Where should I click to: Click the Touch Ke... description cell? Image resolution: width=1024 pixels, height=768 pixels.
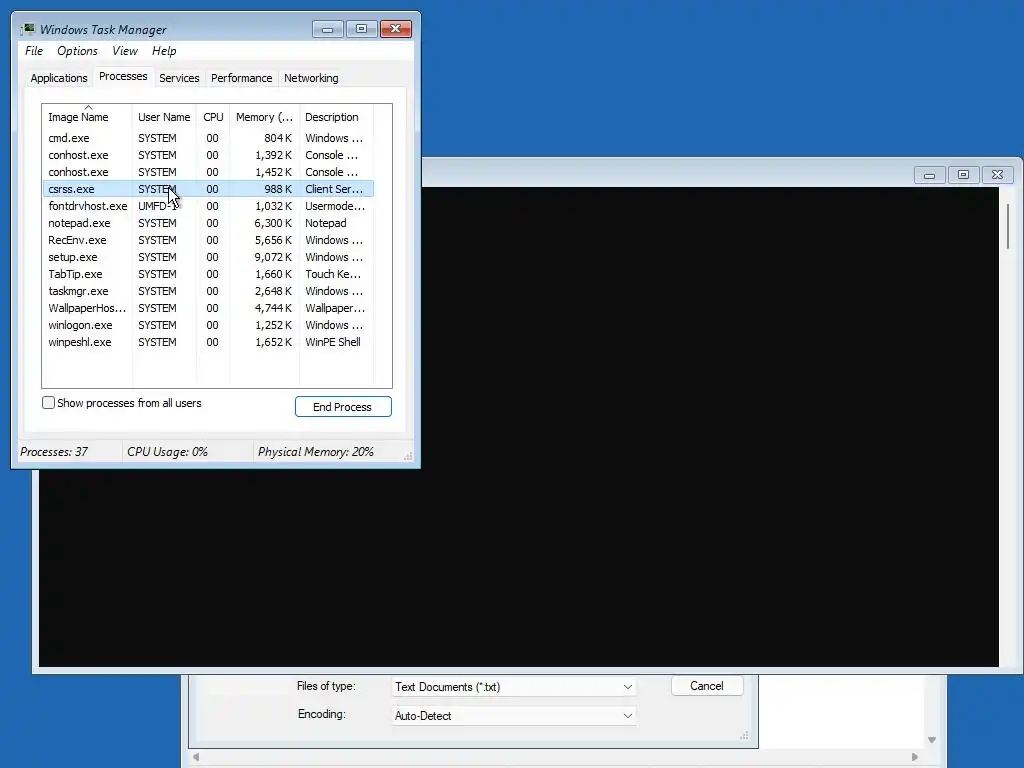[333, 274]
